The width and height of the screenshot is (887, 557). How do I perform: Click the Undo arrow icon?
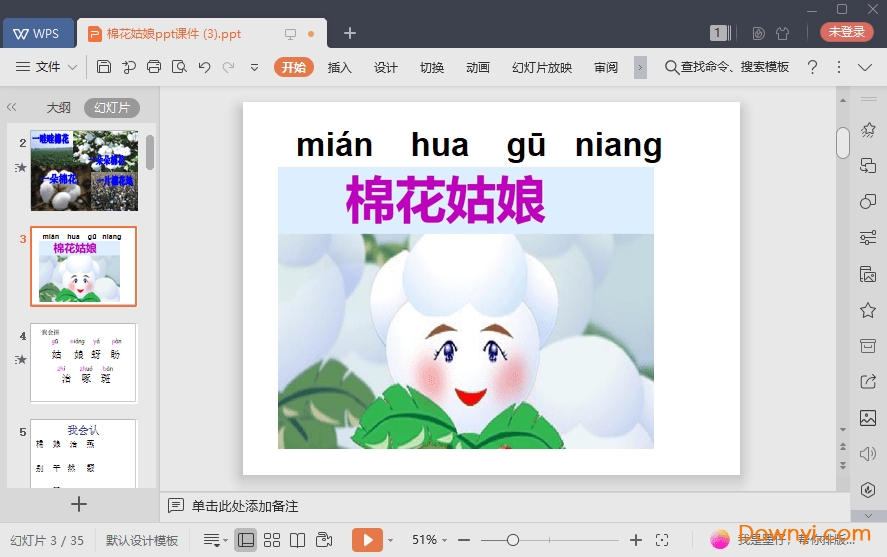(204, 67)
